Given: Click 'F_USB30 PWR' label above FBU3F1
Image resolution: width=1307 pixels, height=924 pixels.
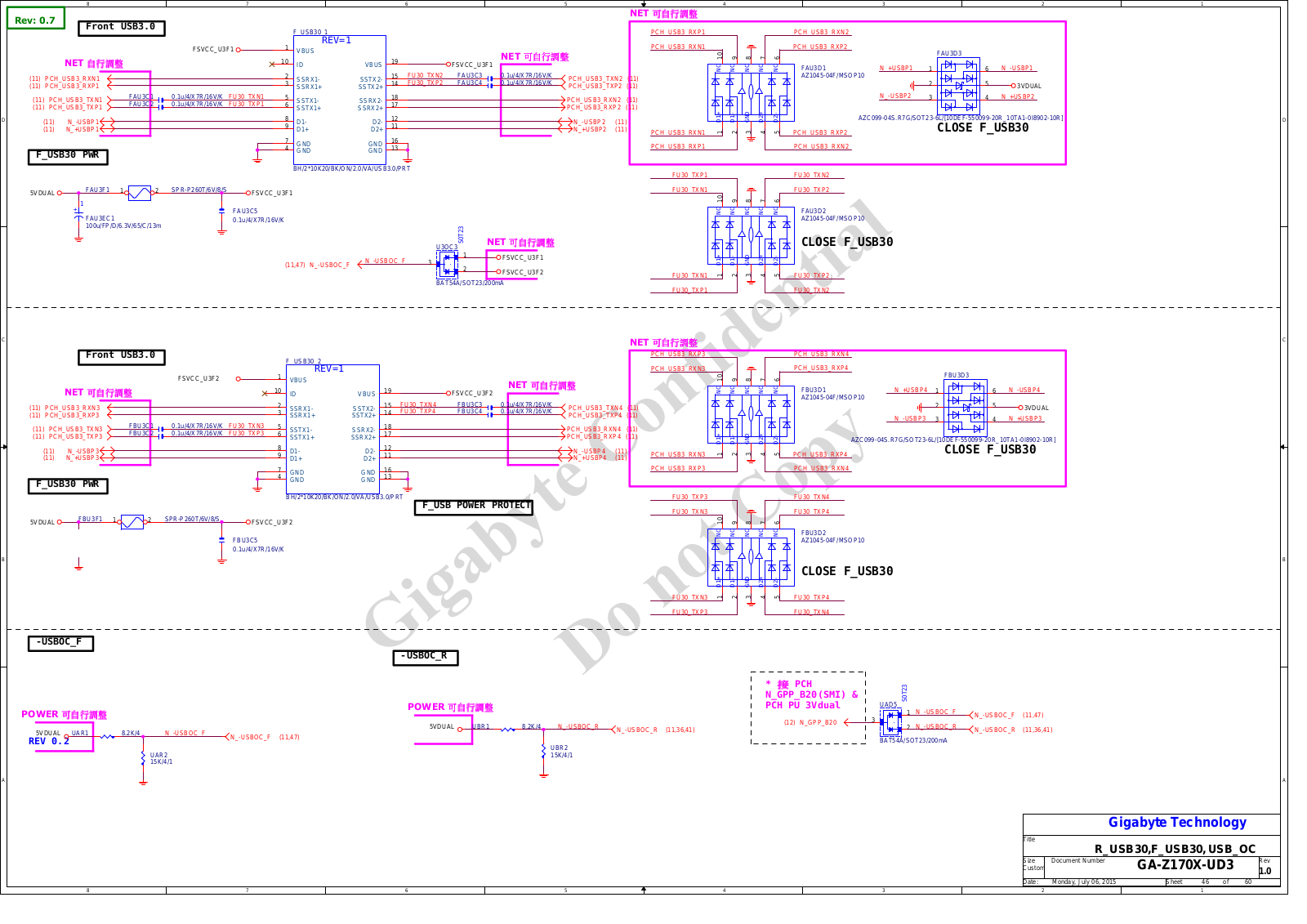Looking at the screenshot, I should [68, 484].
